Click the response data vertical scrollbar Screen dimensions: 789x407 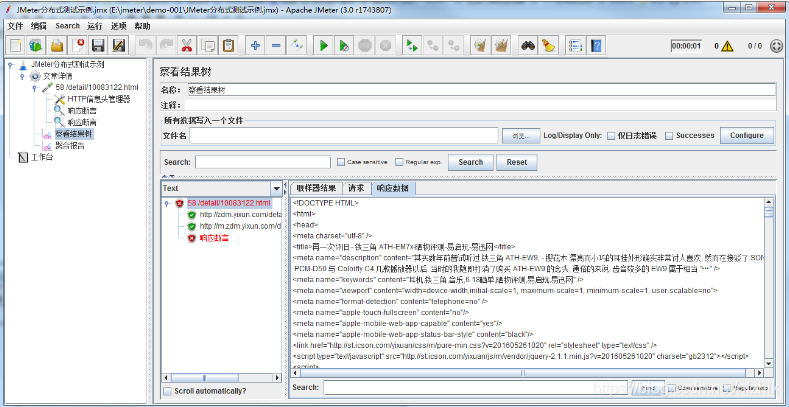[x=769, y=282]
